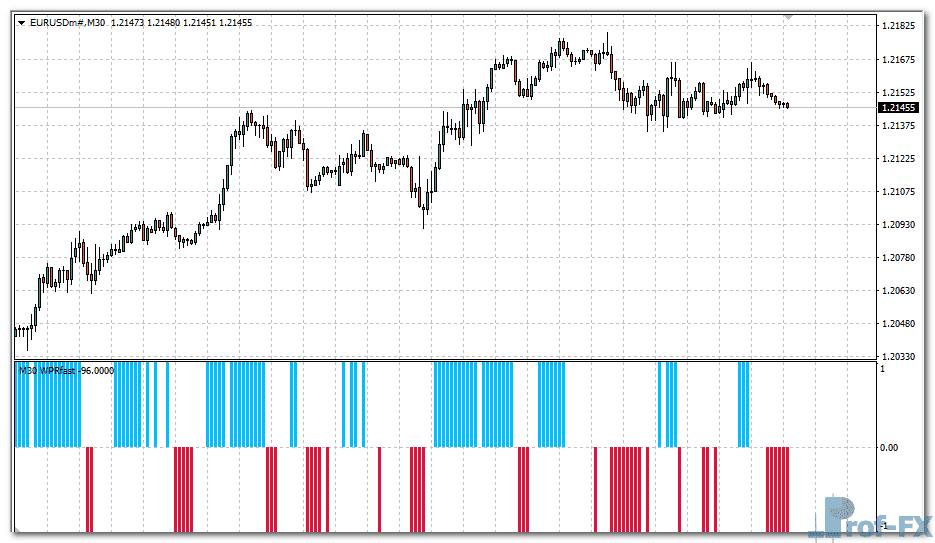Click the 1.20780 price scale label
The width and height of the screenshot is (935, 543).
click(x=899, y=257)
